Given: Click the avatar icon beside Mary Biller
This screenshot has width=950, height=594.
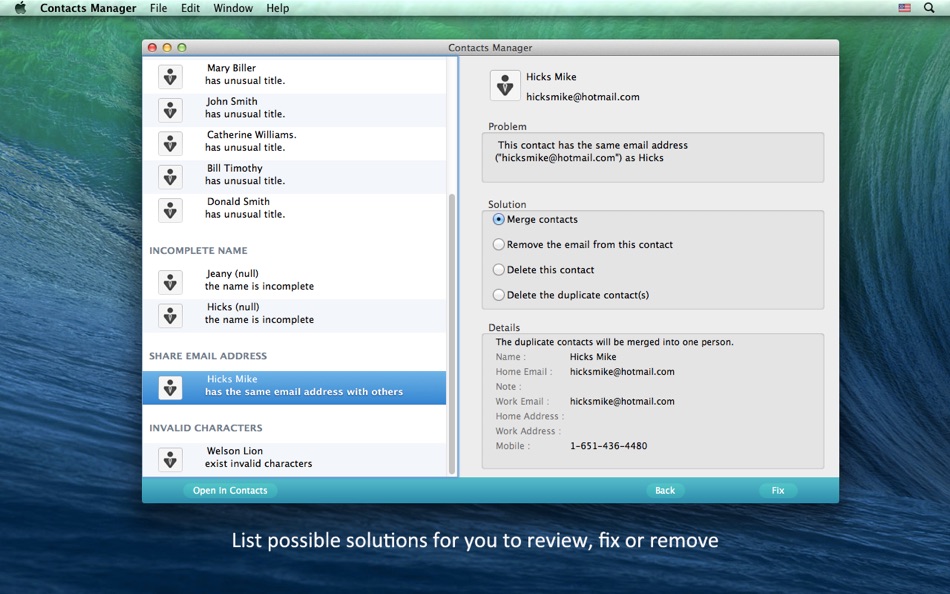Looking at the screenshot, I should (x=170, y=76).
